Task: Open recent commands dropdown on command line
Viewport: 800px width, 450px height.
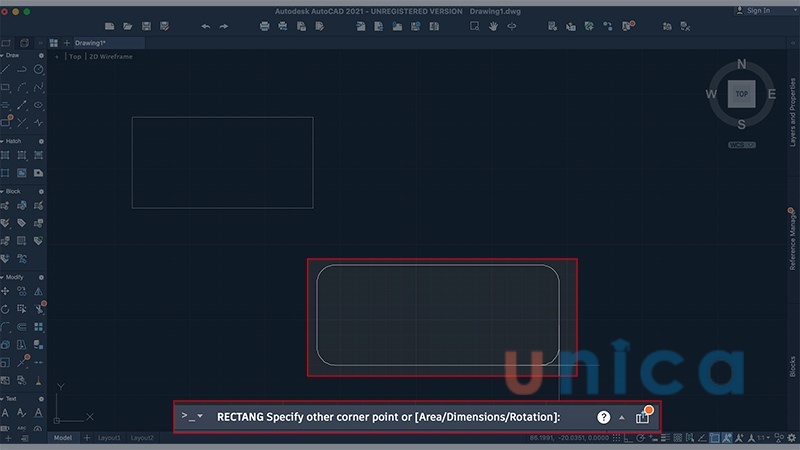Action: (200, 416)
